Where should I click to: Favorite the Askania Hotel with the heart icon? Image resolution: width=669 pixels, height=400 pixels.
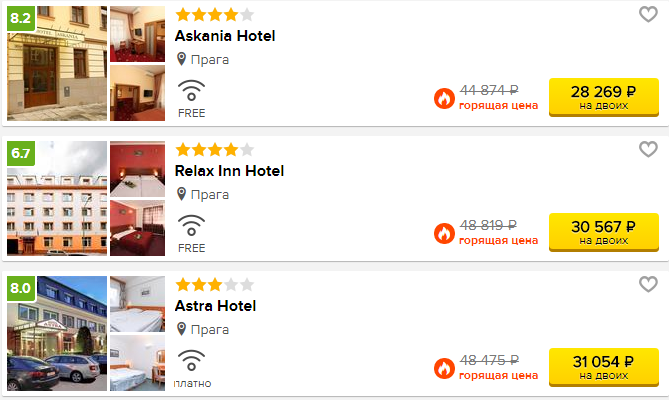(x=648, y=14)
